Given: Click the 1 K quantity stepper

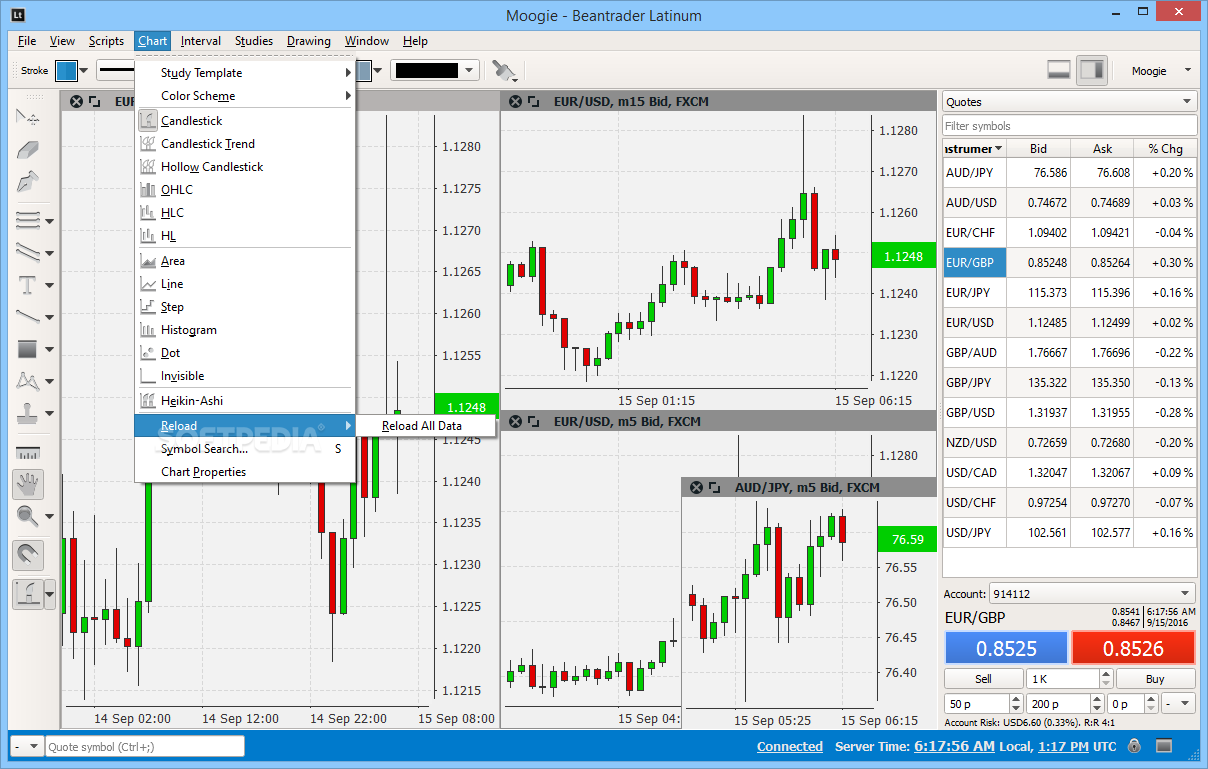Looking at the screenshot, I should pos(1069,679).
